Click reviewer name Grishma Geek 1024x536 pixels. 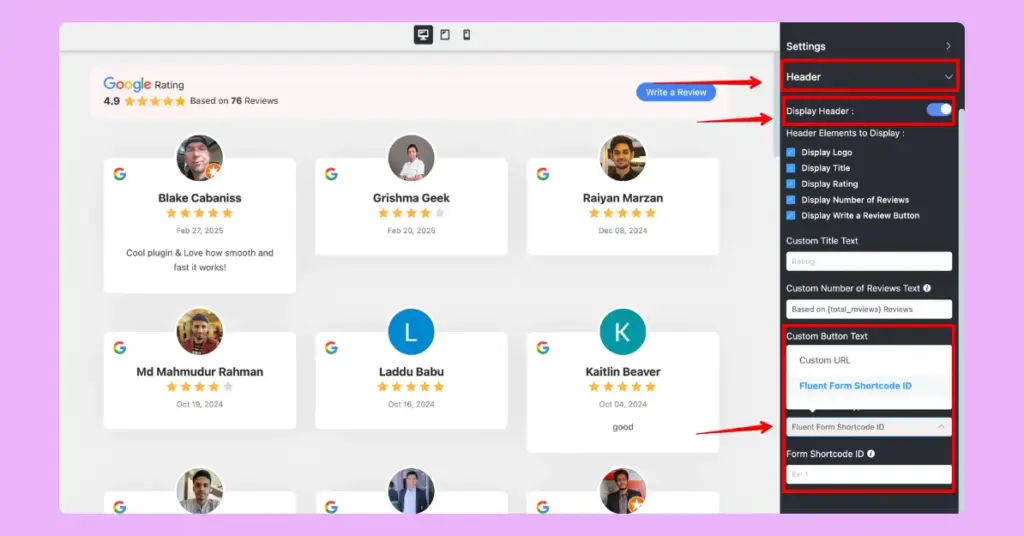coord(411,198)
